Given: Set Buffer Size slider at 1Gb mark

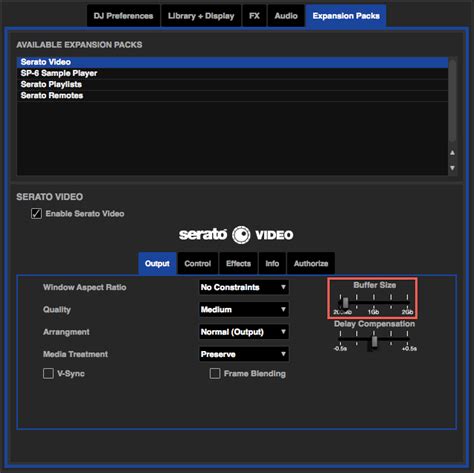Looking at the screenshot, I should [374, 303].
